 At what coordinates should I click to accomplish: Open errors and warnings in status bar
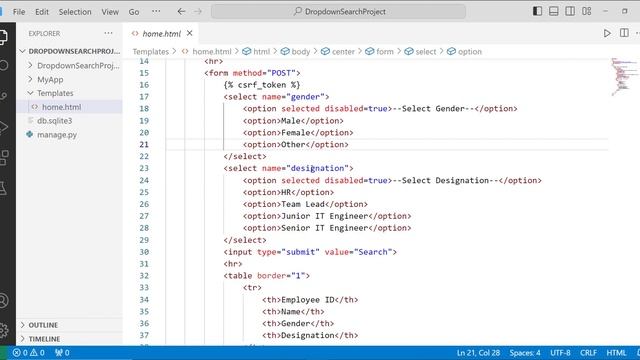coord(29,353)
